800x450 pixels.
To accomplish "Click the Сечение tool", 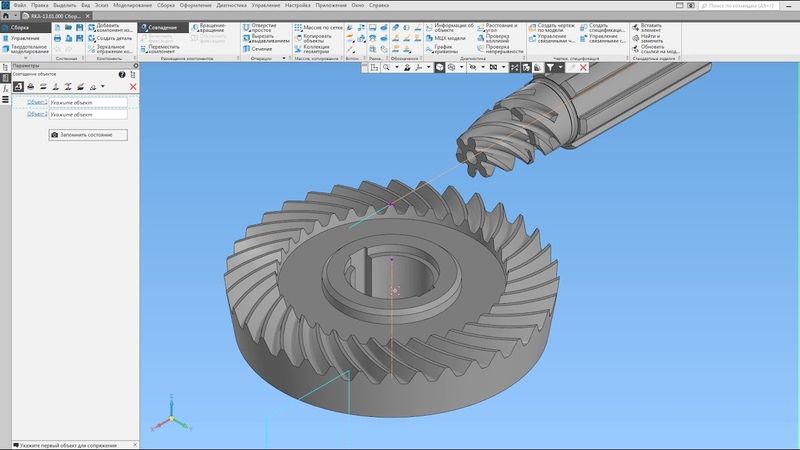I will [x=261, y=48].
